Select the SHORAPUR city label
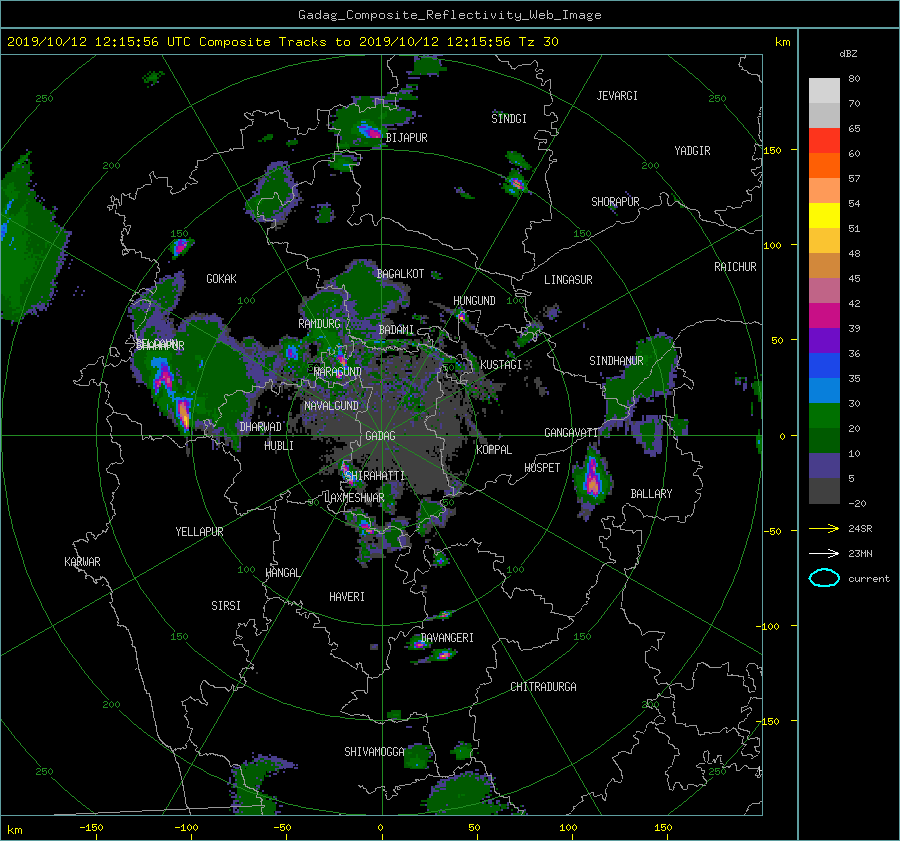The height and width of the screenshot is (841, 900). 615,202
